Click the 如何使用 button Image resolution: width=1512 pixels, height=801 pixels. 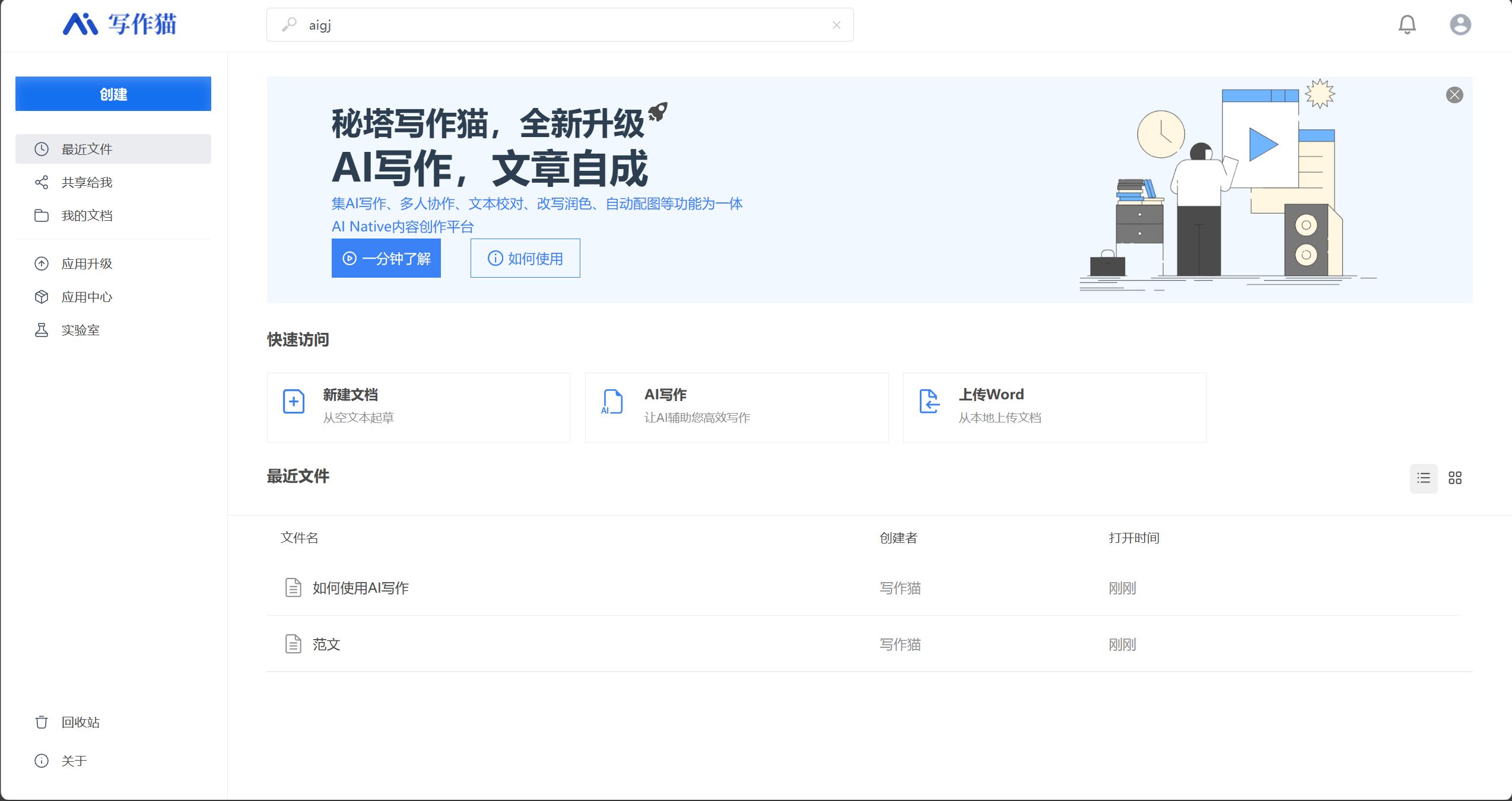click(x=525, y=258)
